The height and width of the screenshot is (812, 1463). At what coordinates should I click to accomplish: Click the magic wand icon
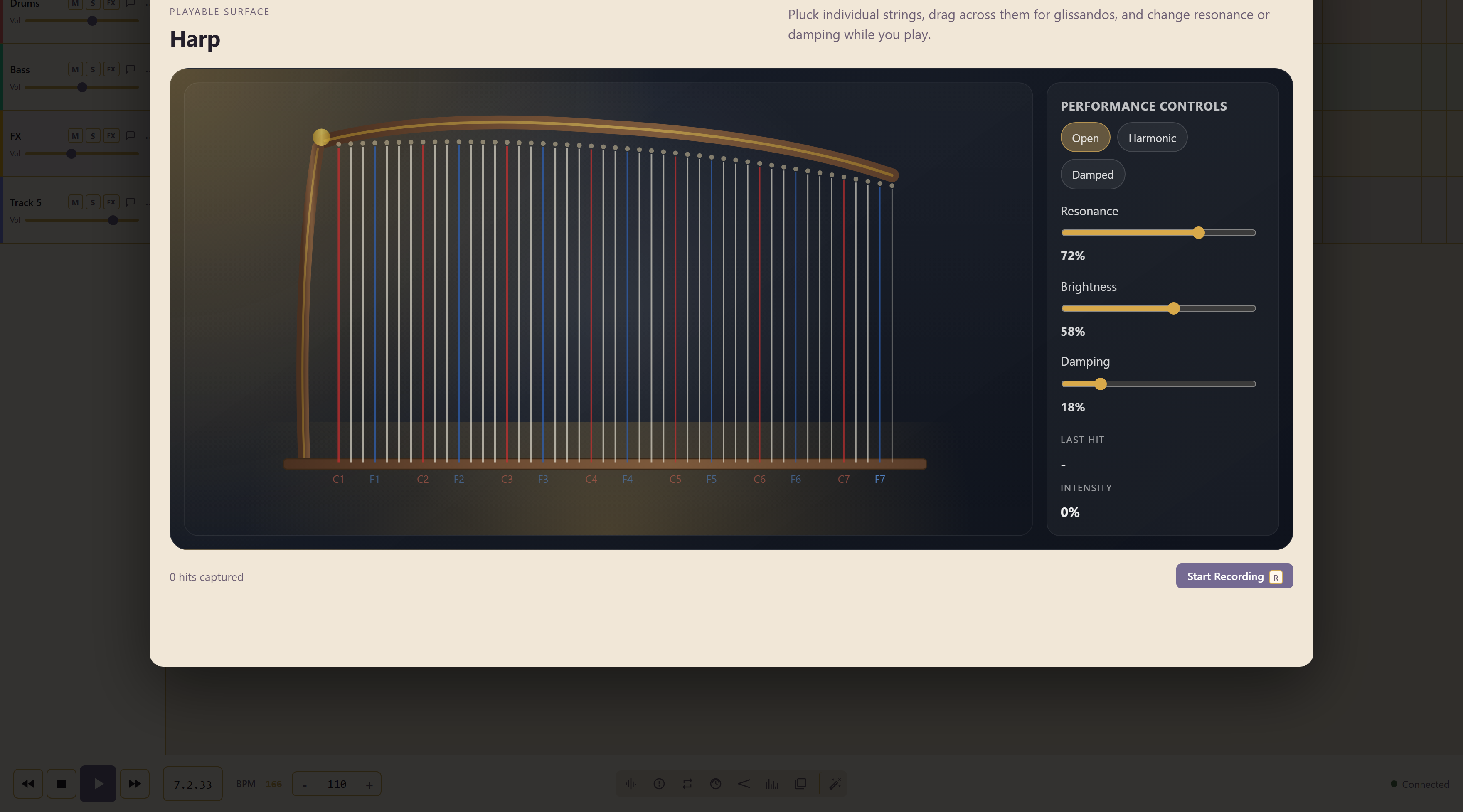coord(835,784)
